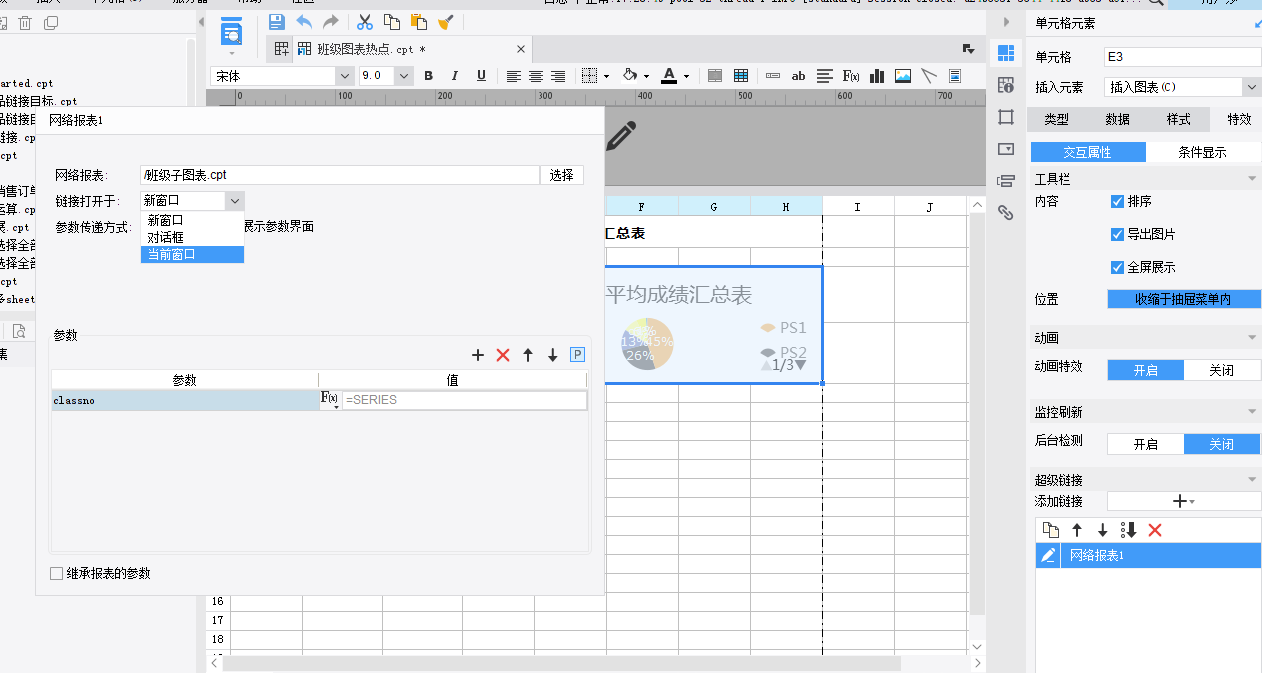Image resolution: width=1262 pixels, height=673 pixels.
Task: Paste from clipboard icon
Action: point(419,21)
